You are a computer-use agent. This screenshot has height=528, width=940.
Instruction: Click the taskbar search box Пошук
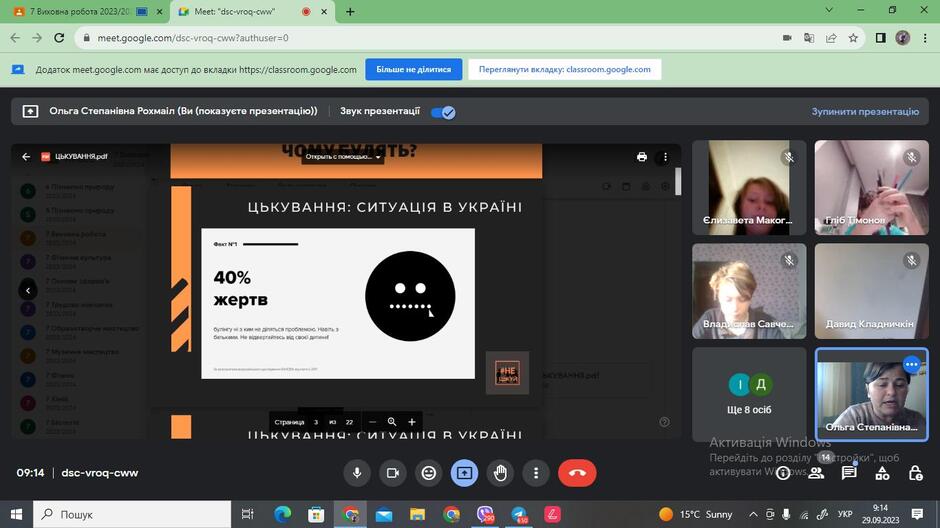tap(132, 514)
